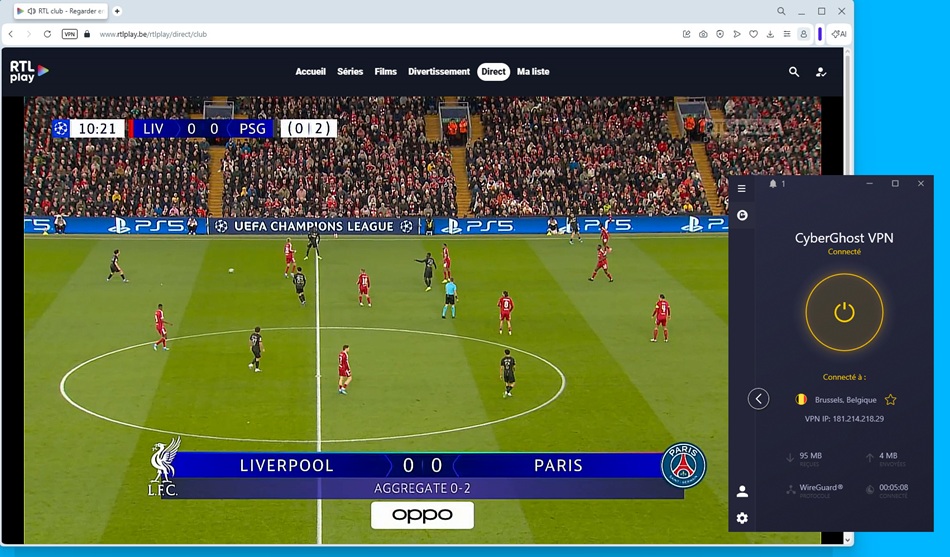Select Brussels, Belgique server location

[846, 400]
